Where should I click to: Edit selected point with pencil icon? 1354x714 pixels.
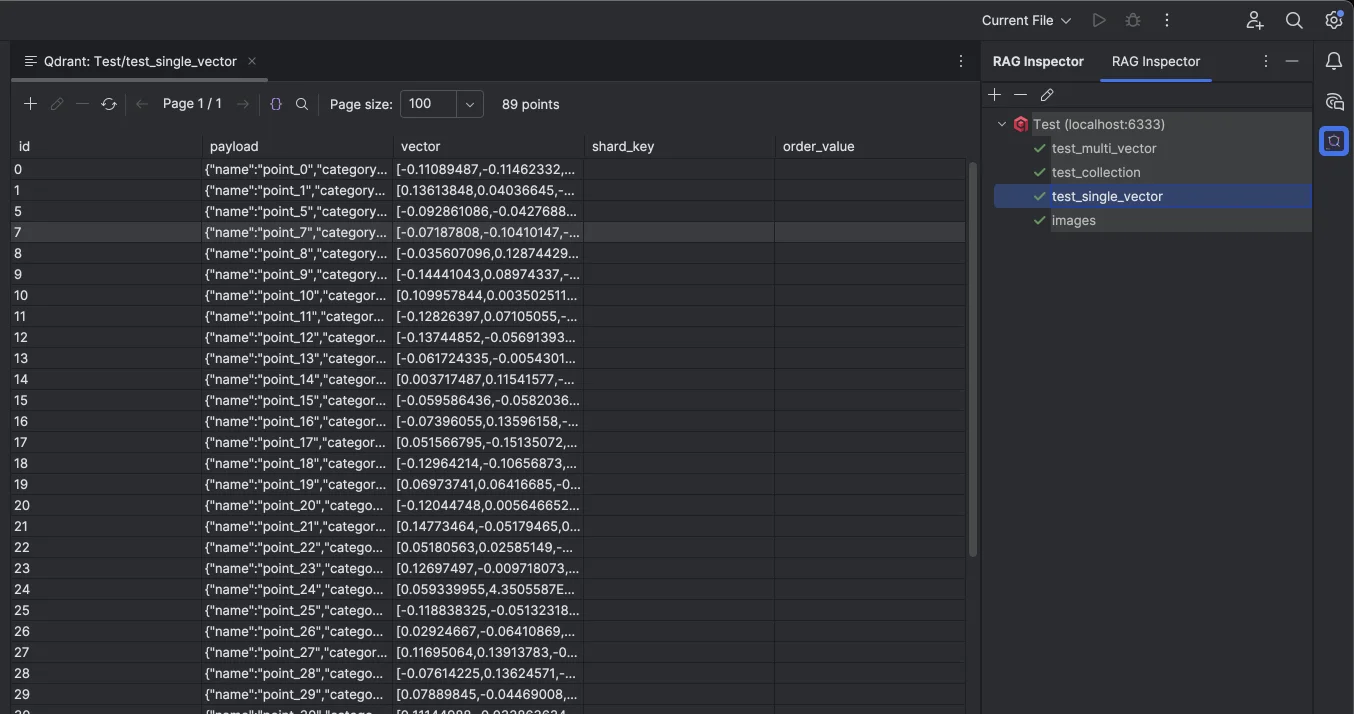[x=57, y=104]
